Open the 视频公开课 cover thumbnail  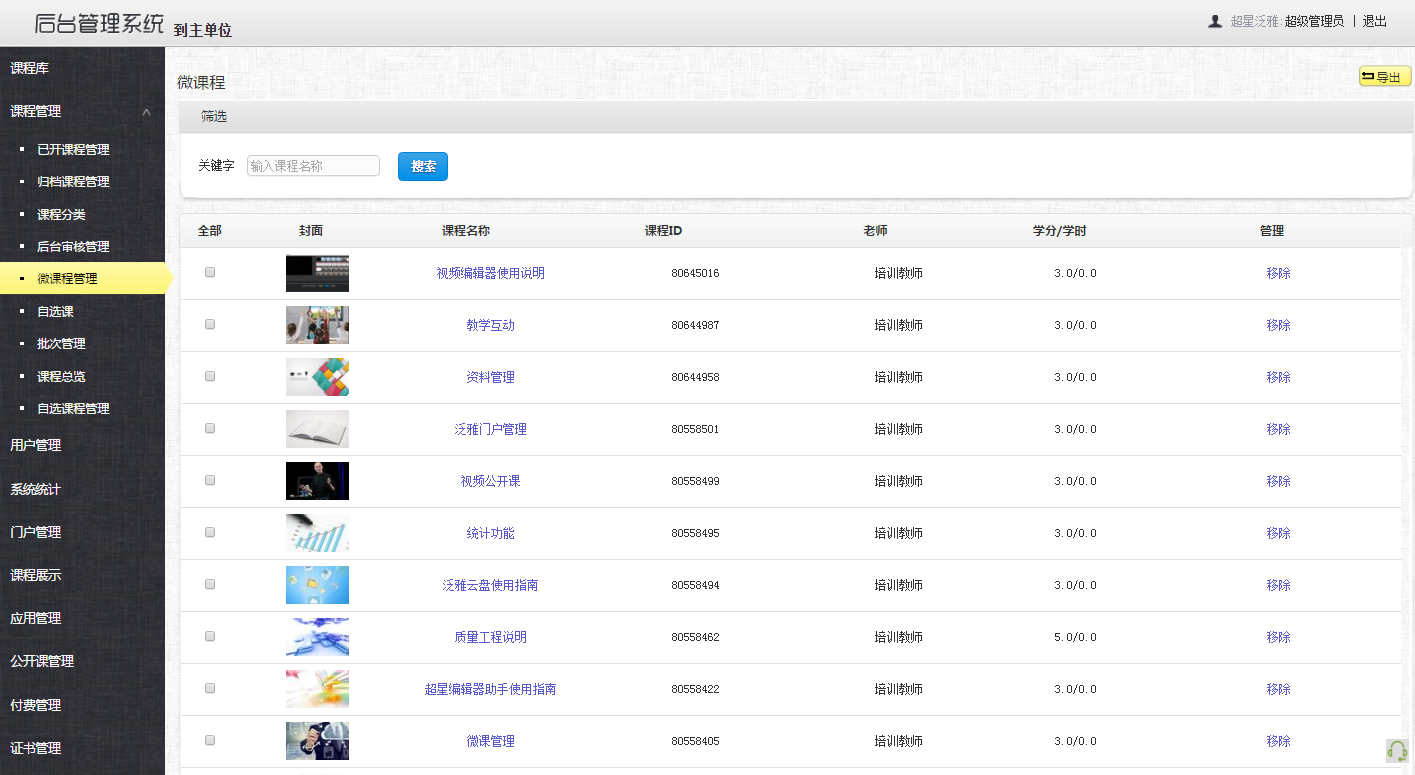tap(317, 480)
